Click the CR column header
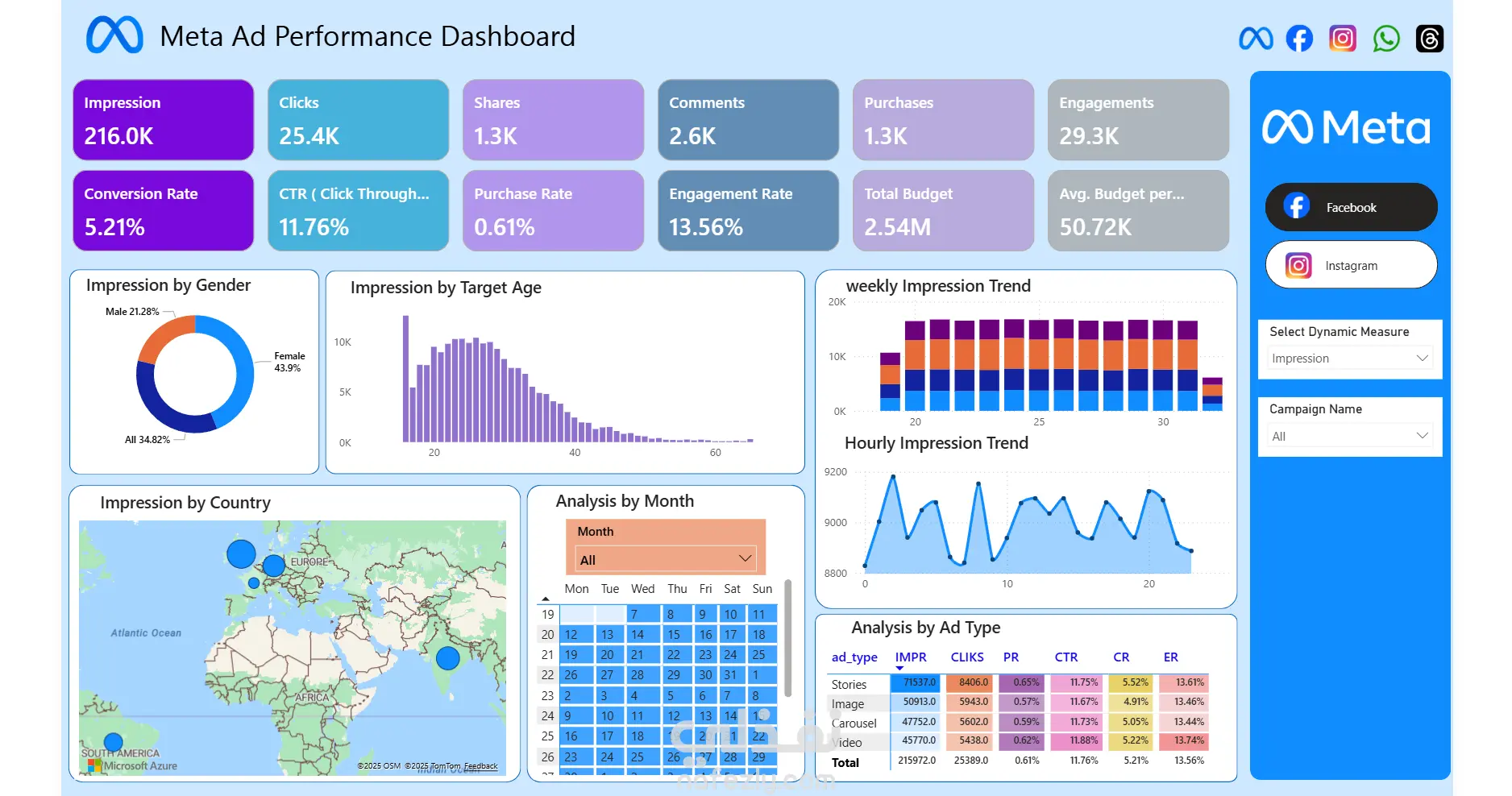1512x796 pixels. click(1121, 657)
